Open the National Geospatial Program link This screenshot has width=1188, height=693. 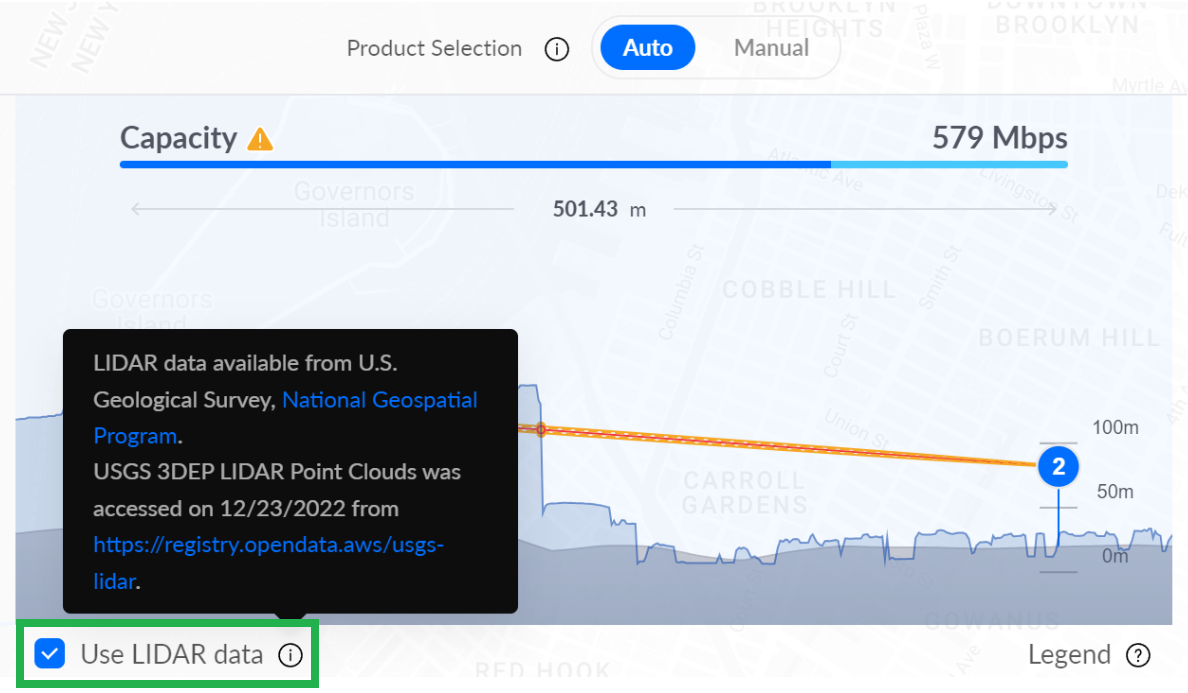click(x=379, y=401)
